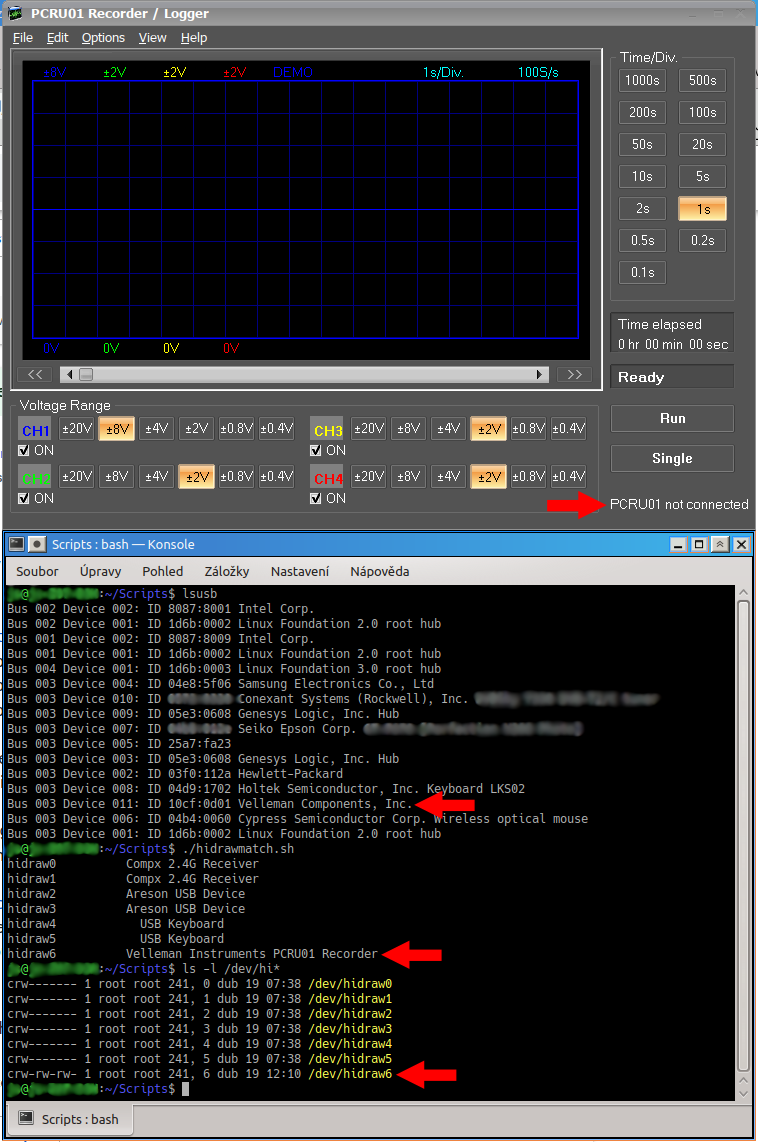Open the Options menu

(x=103, y=38)
